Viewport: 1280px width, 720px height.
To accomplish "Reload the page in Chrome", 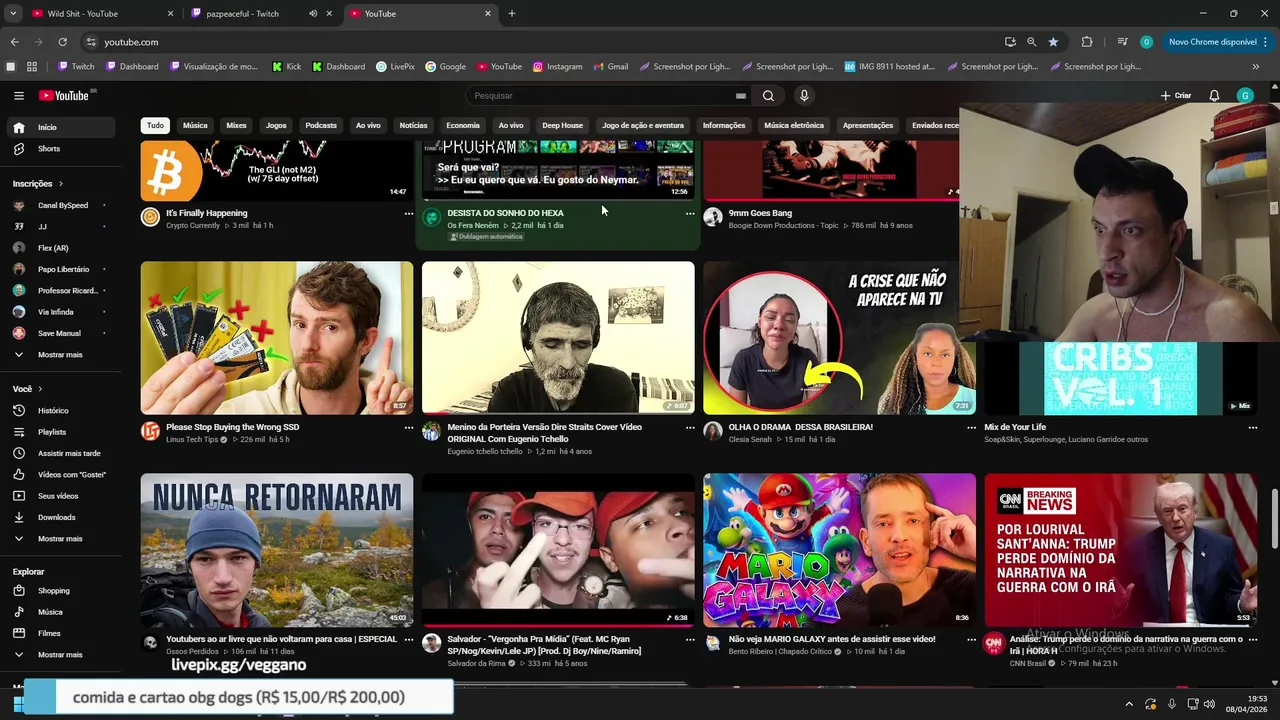I will (62, 42).
